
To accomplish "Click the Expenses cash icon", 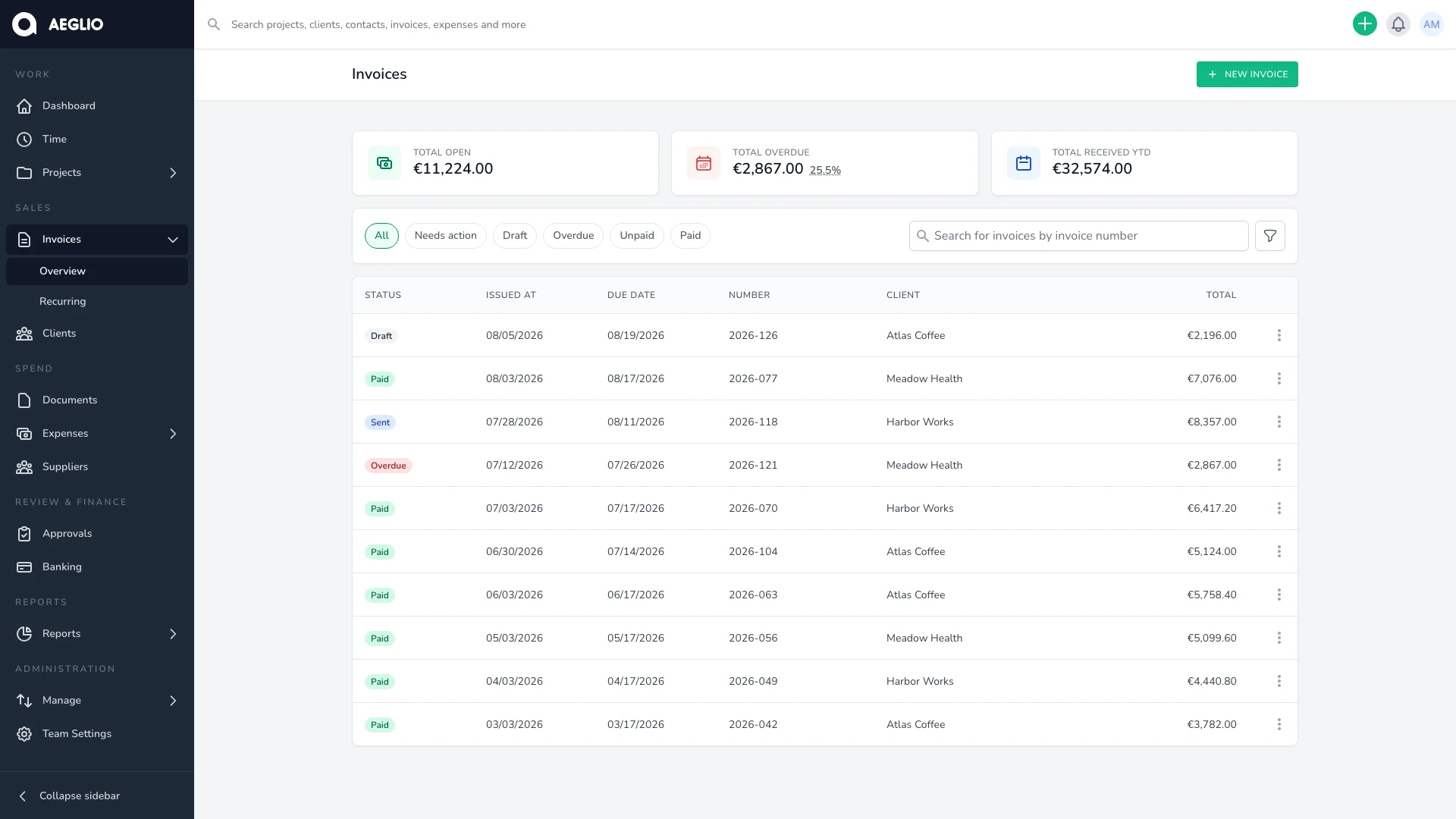I will tap(24, 434).
